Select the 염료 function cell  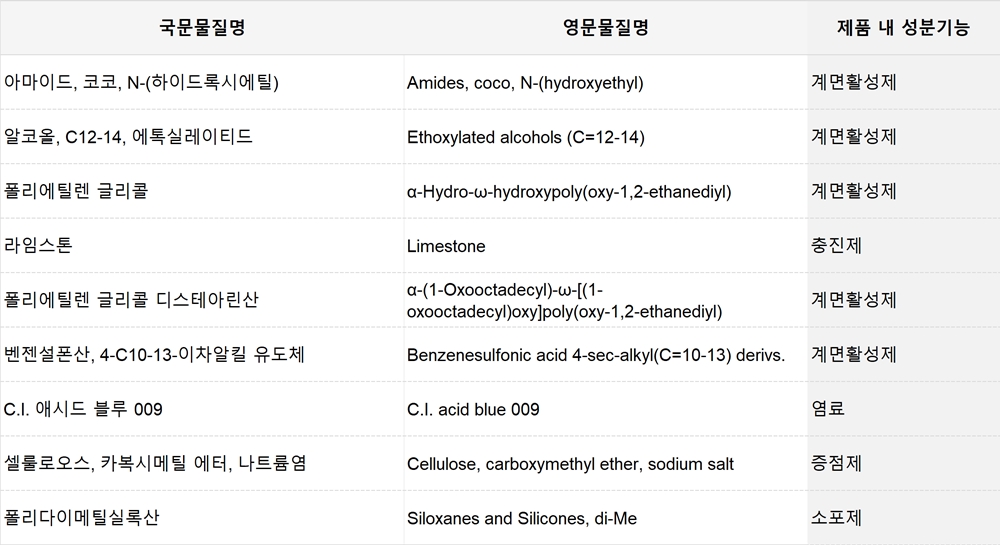click(x=903, y=409)
